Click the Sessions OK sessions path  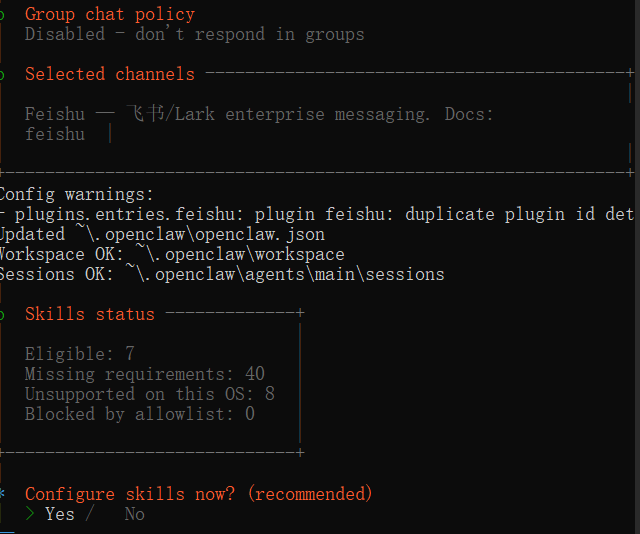click(x=285, y=274)
